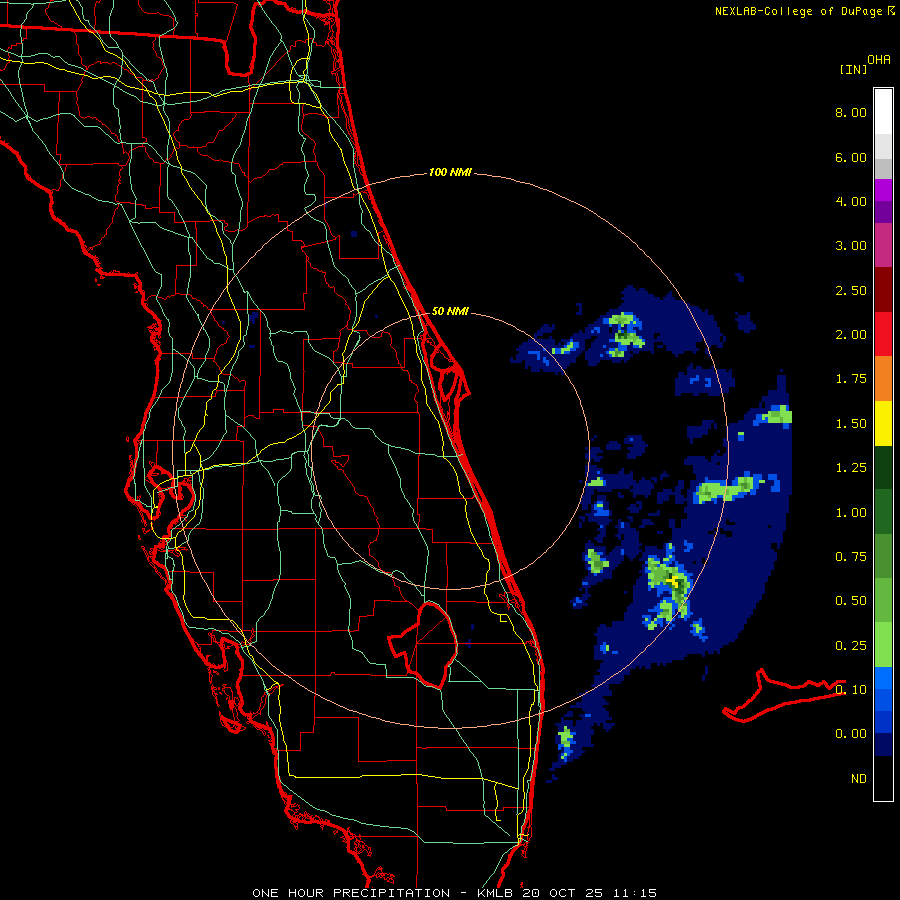Click the 50 NMI range ring label
The height and width of the screenshot is (900, 900).
click(450, 311)
